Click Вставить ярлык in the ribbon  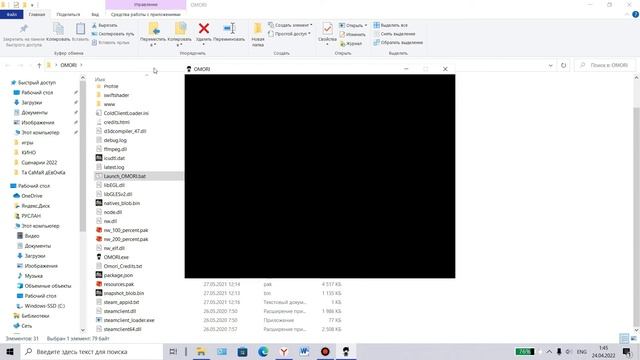(x=111, y=42)
